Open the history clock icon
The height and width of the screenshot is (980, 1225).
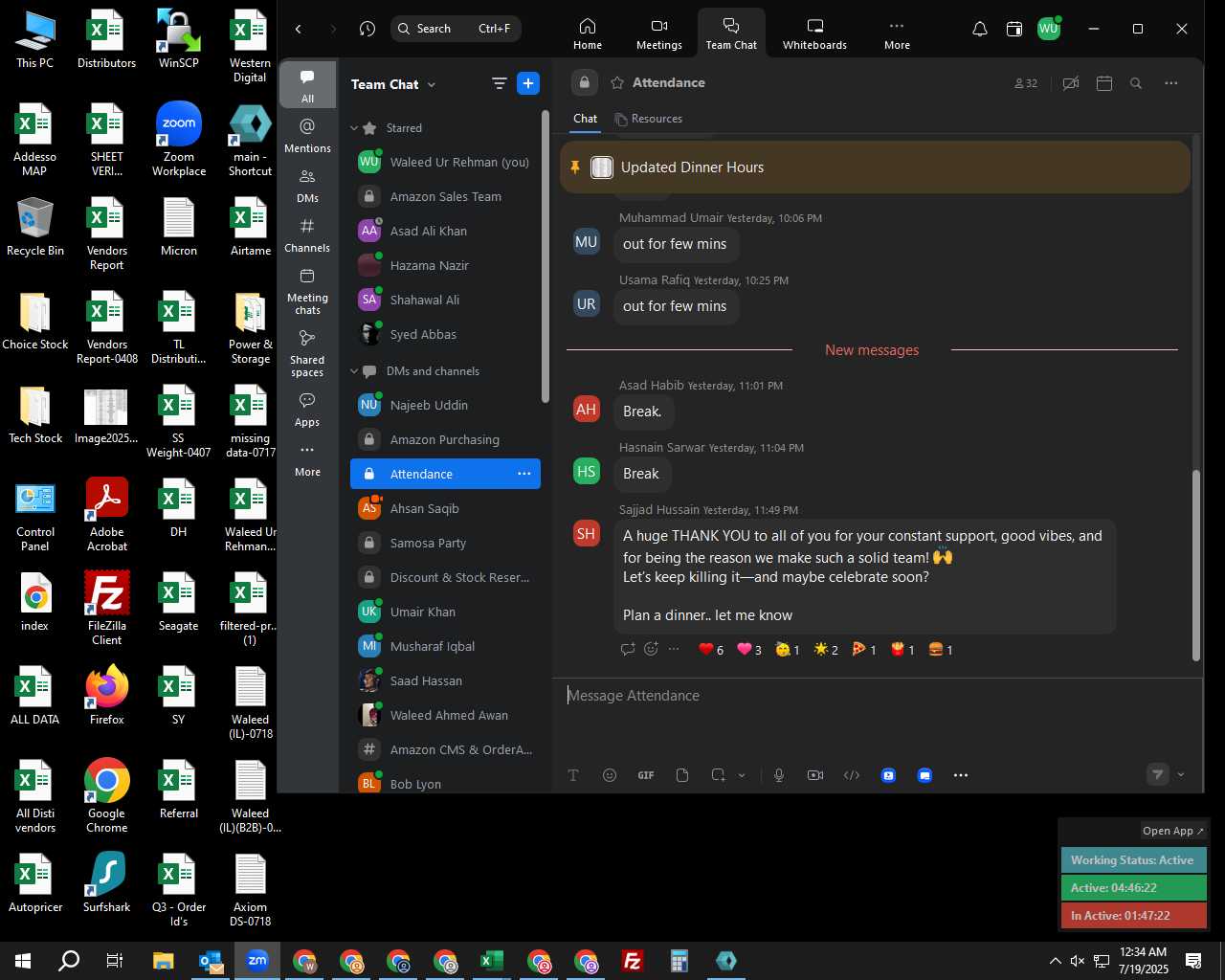tap(367, 29)
